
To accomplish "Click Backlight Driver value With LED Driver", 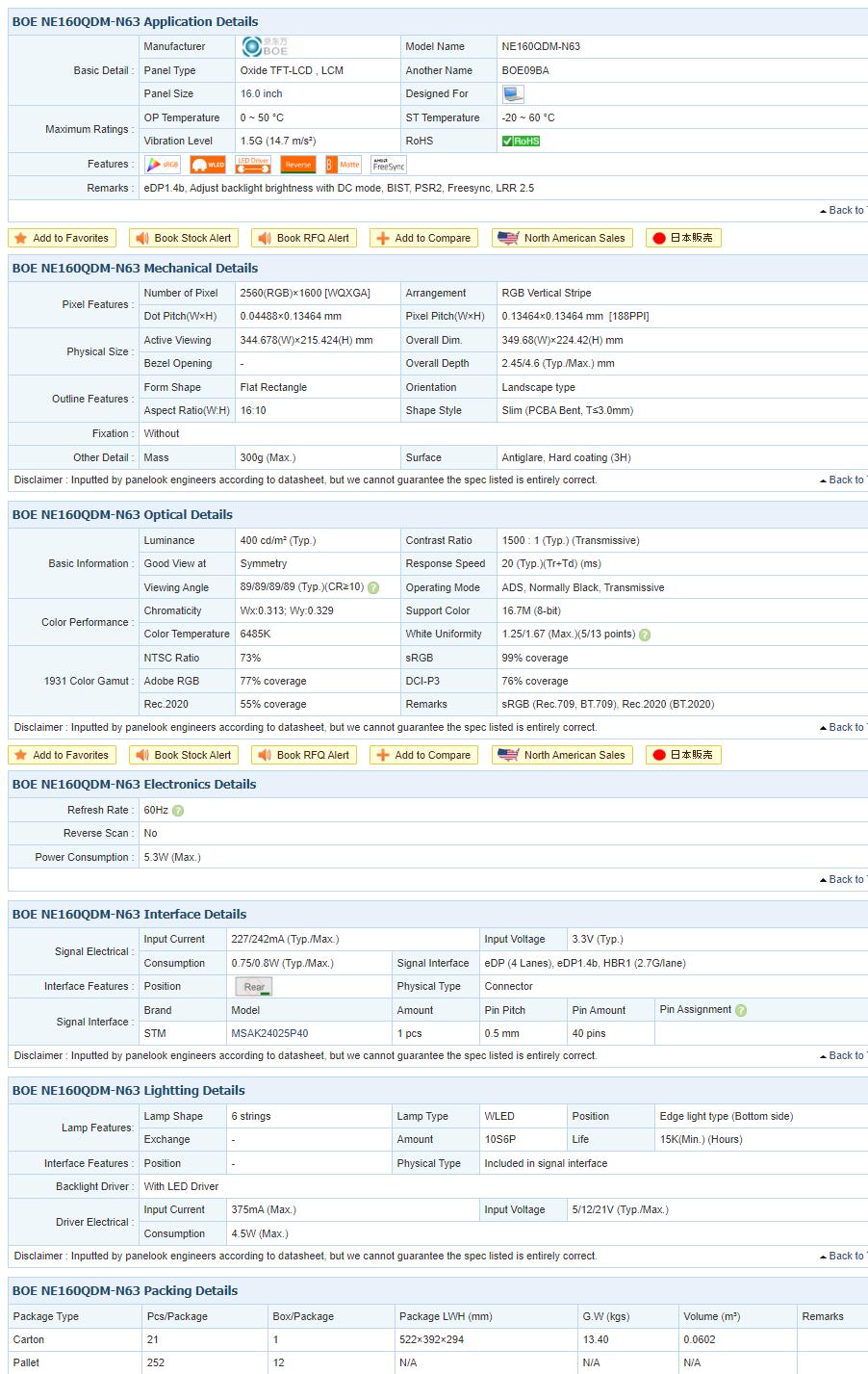I will tap(181, 1187).
